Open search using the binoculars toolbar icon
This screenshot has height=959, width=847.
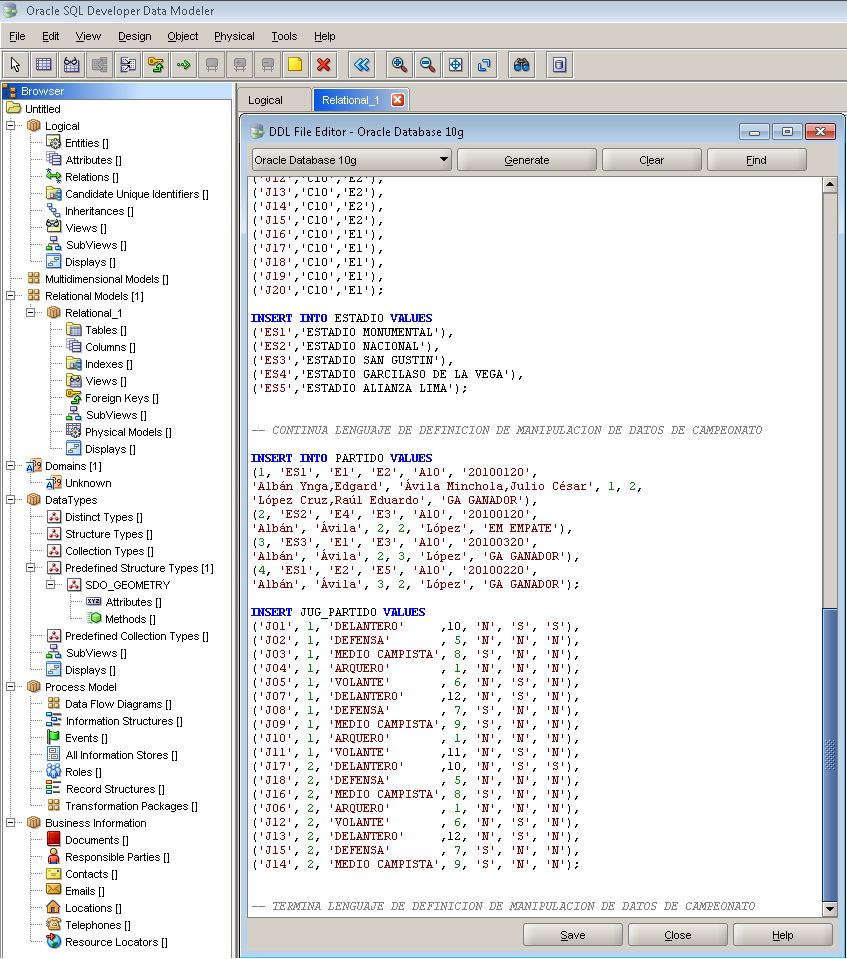click(x=519, y=64)
